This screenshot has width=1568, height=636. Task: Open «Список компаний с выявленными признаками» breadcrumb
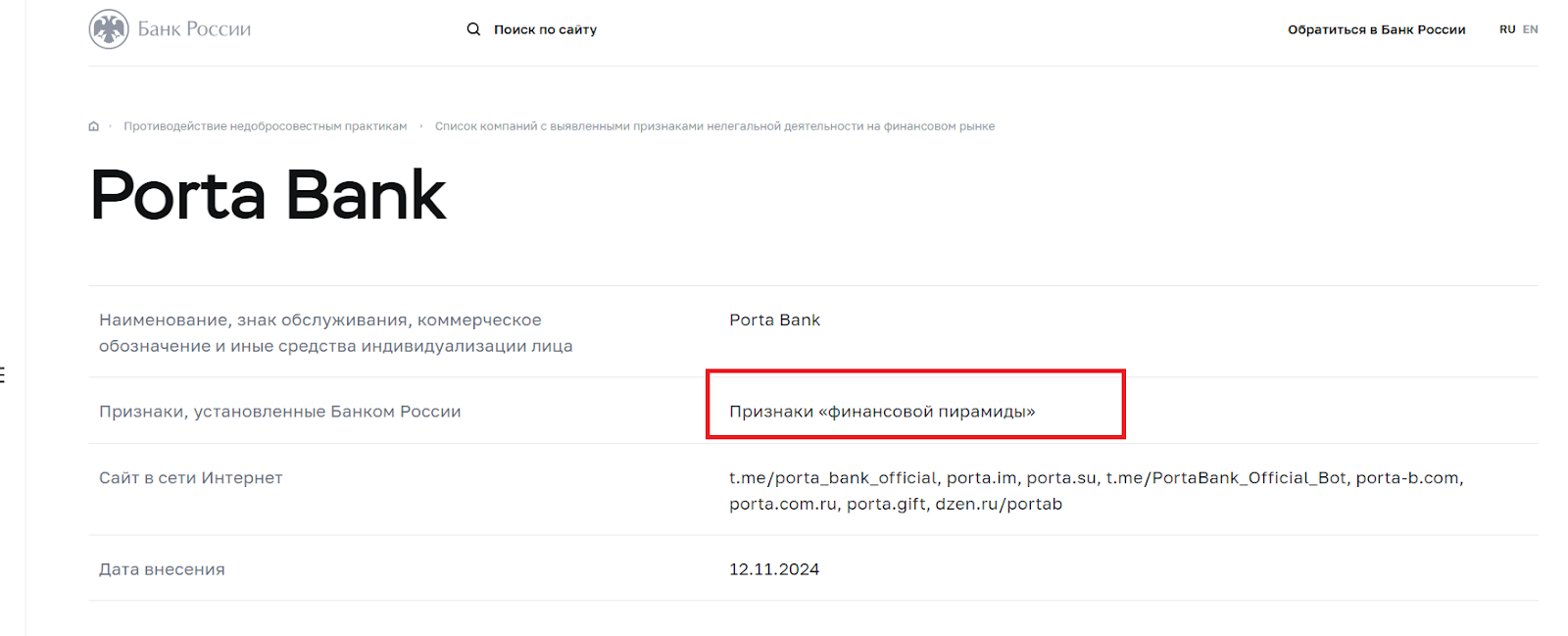click(x=714, y=126)
